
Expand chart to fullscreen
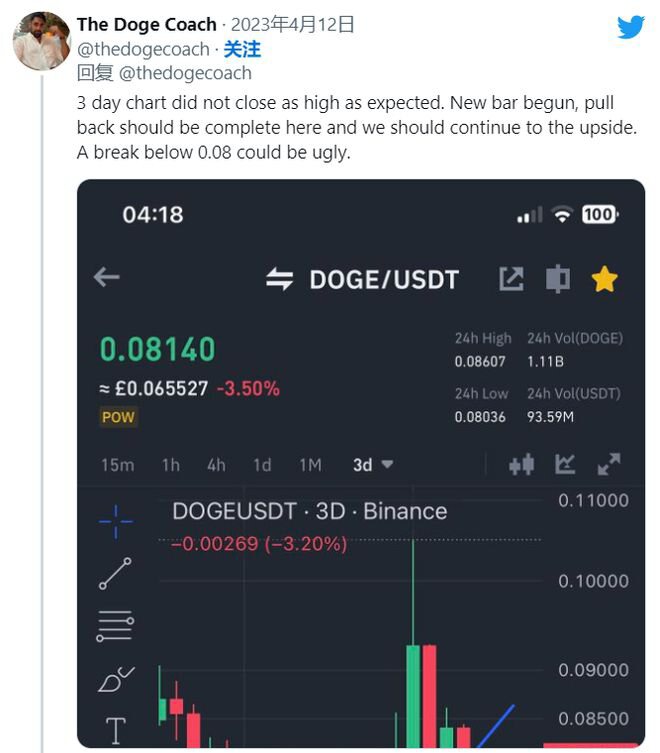click(x=608, y=464)
